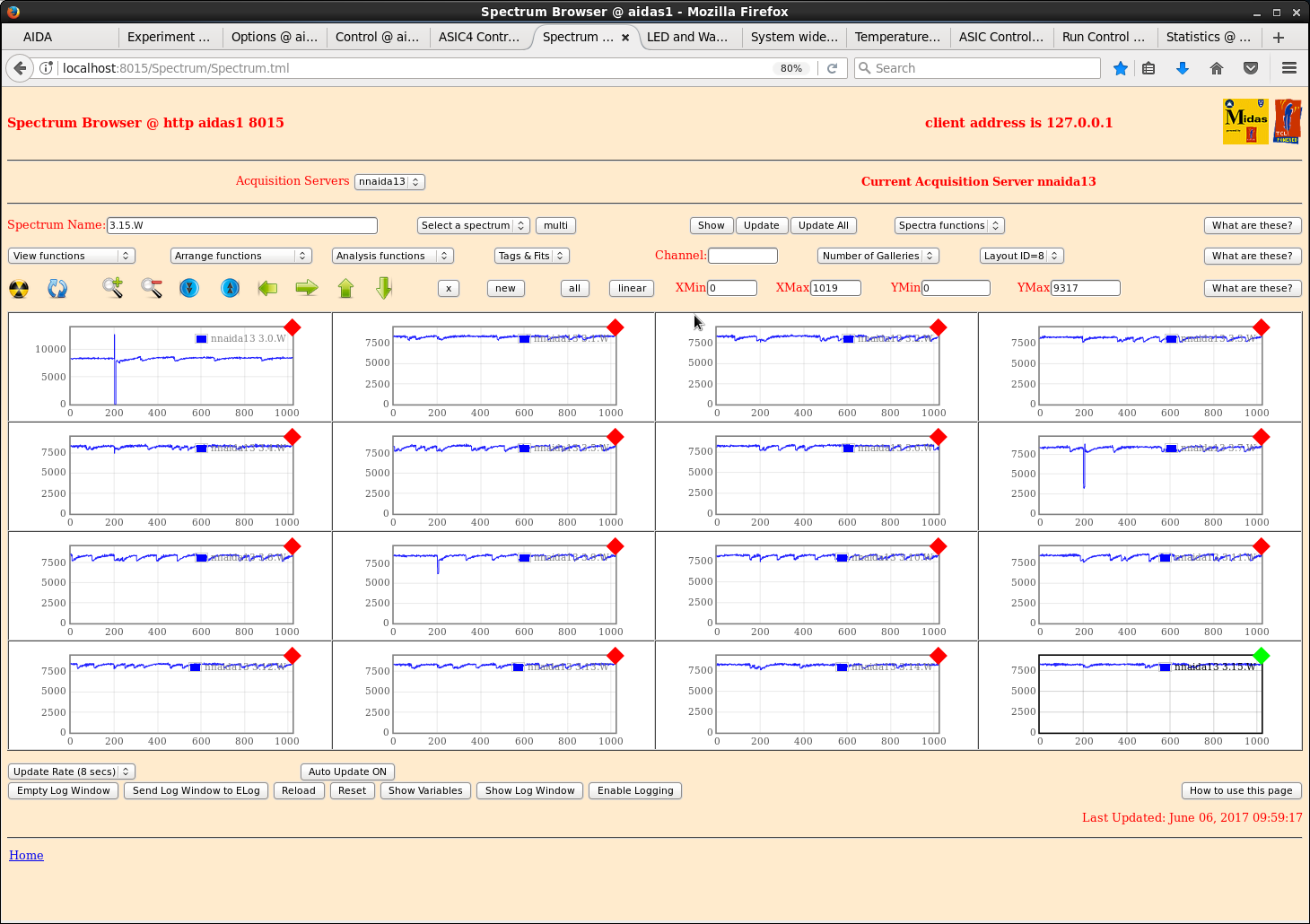Follow the Home link
The image size is (1310, 924).
click(x=26, y=855)
